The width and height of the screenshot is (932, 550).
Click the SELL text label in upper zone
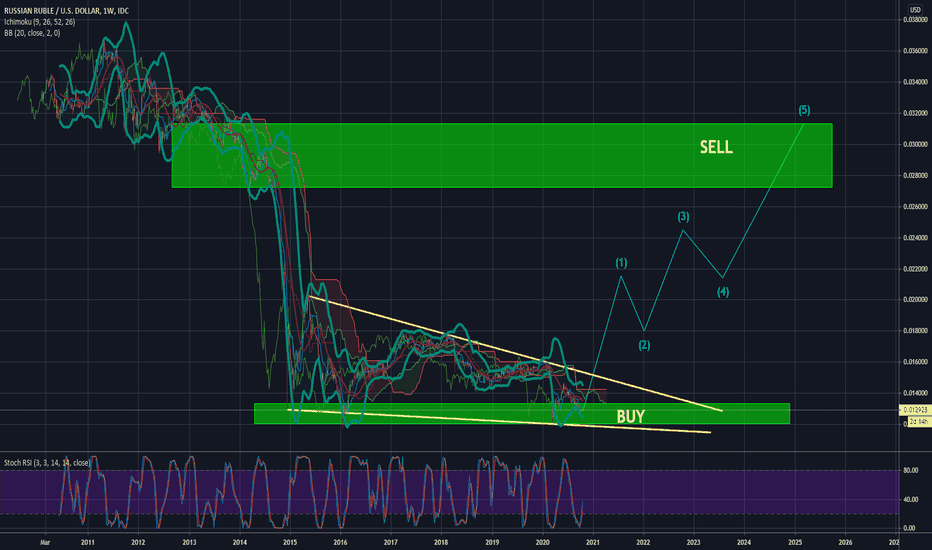(x=716, y=147)
